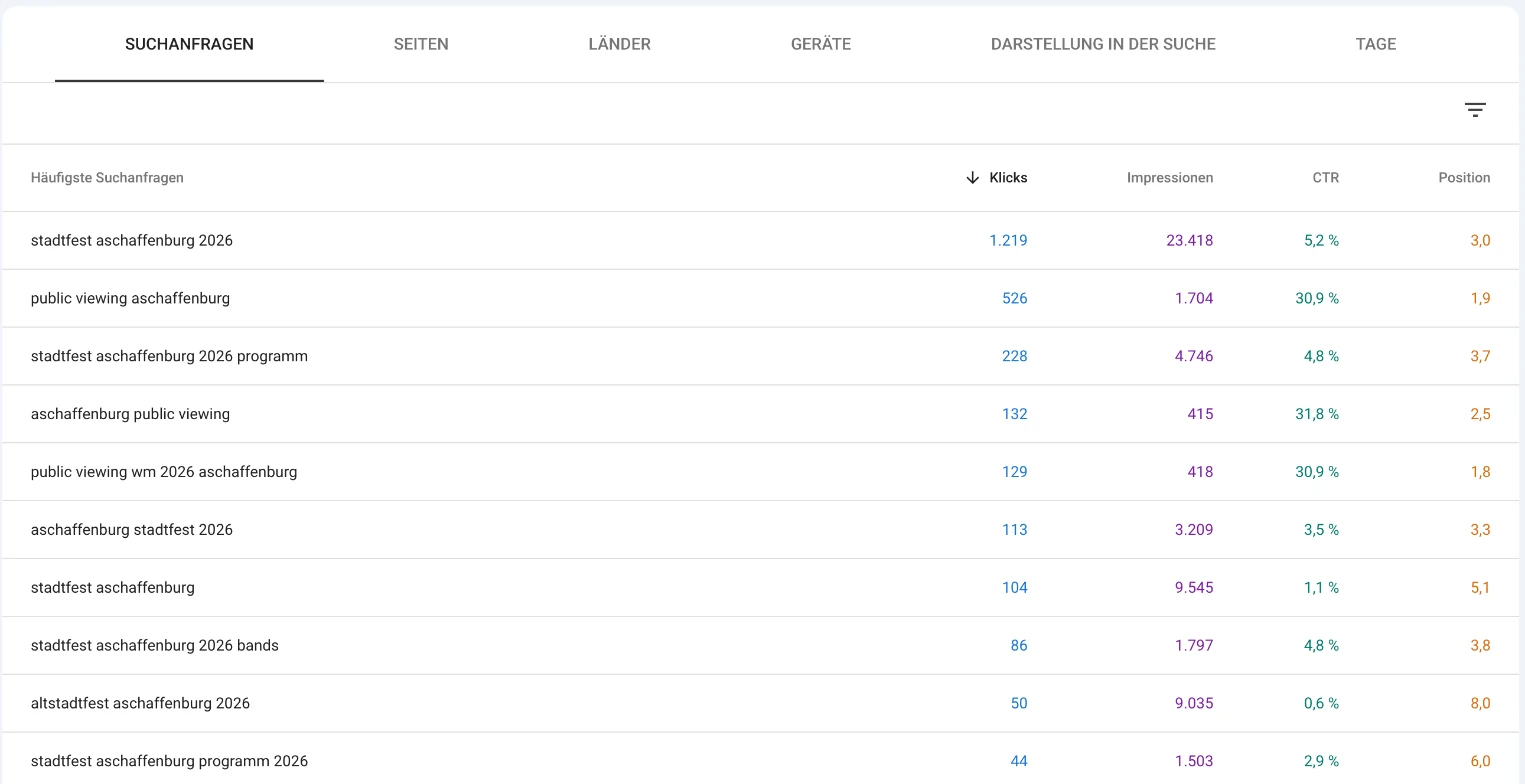Show the Tage tab

coord(1376,44)
